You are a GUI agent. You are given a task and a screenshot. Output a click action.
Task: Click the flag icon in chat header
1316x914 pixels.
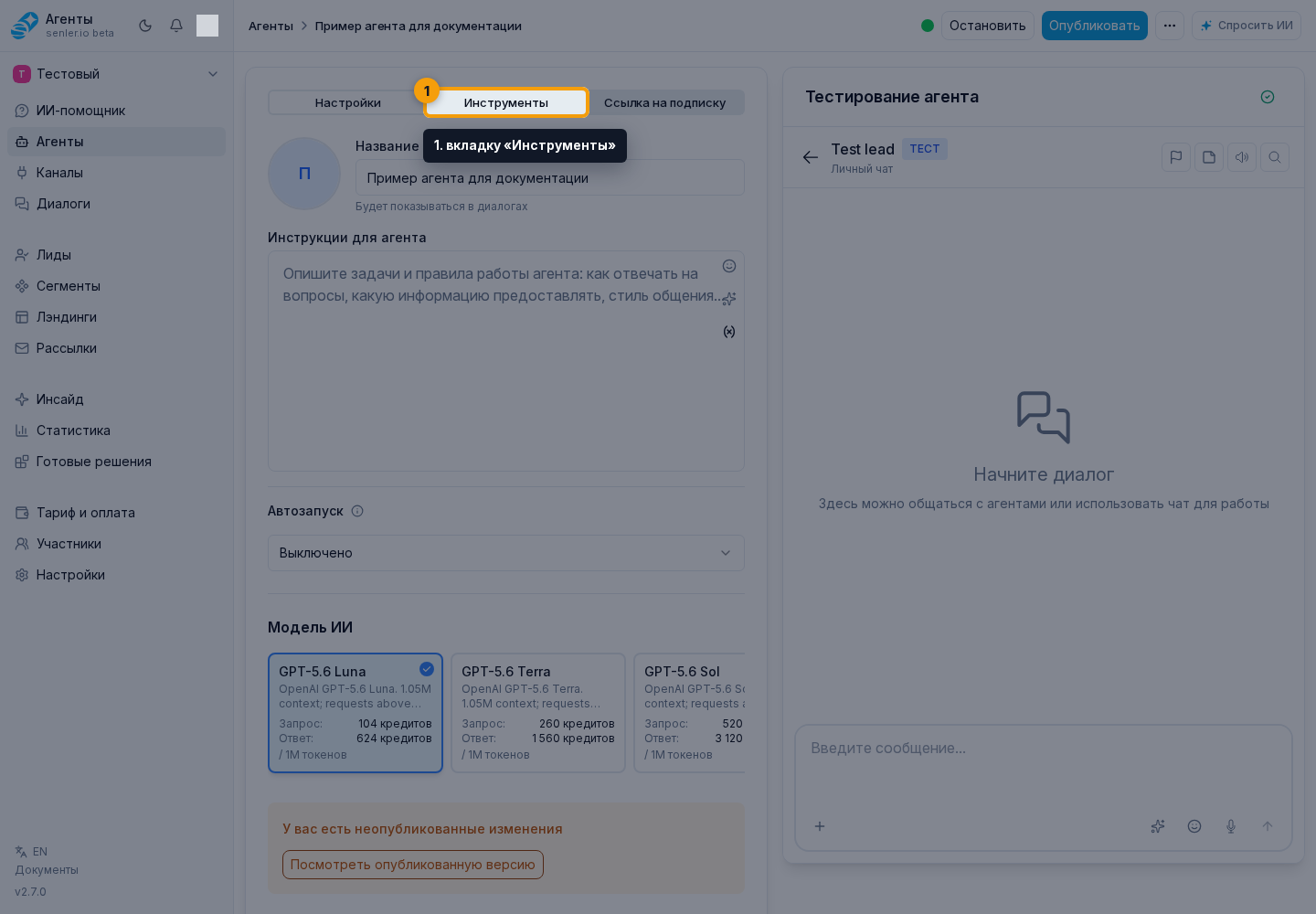(1176, 157)
